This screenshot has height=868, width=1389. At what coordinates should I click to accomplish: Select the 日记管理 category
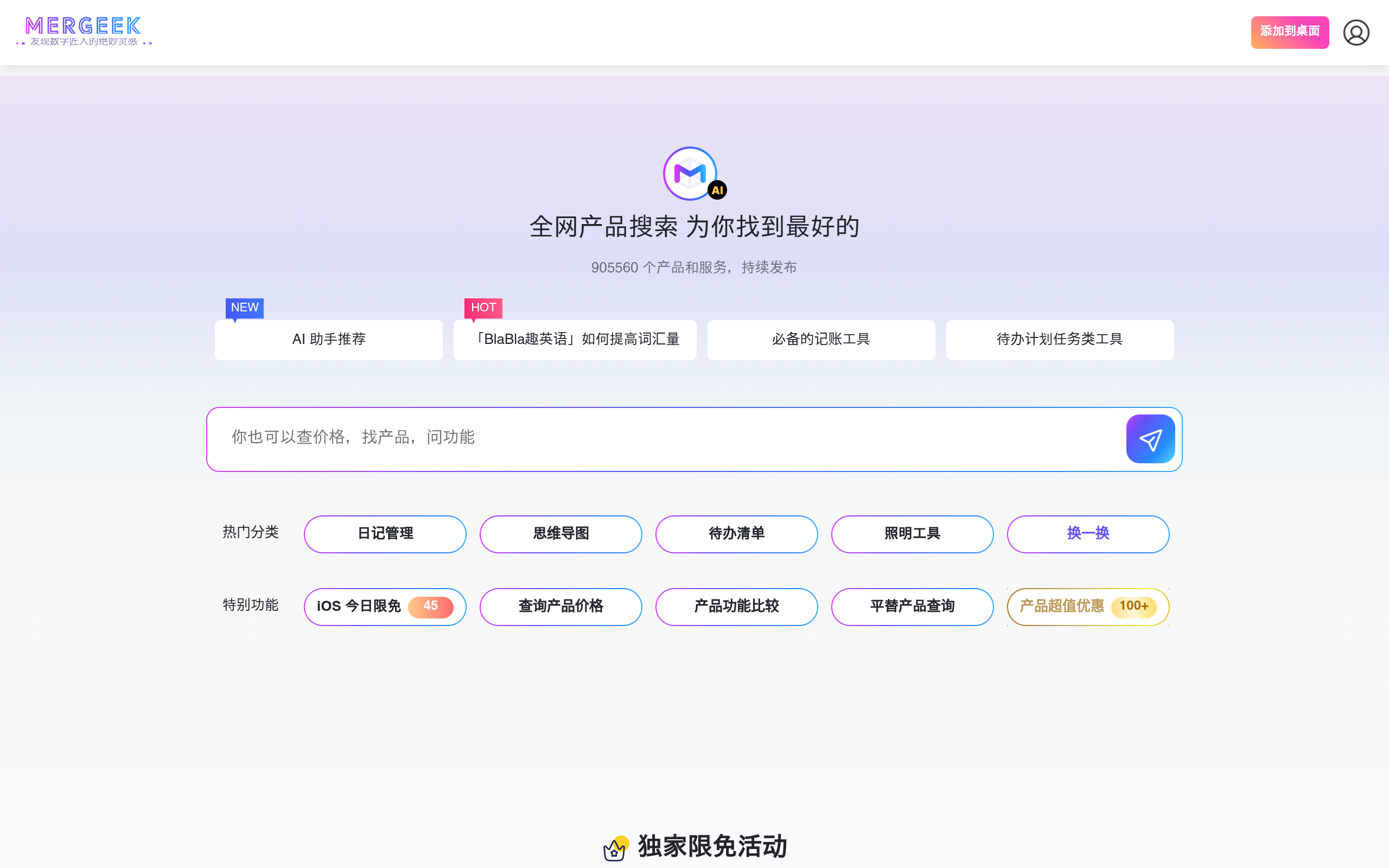tap(385, 534)
